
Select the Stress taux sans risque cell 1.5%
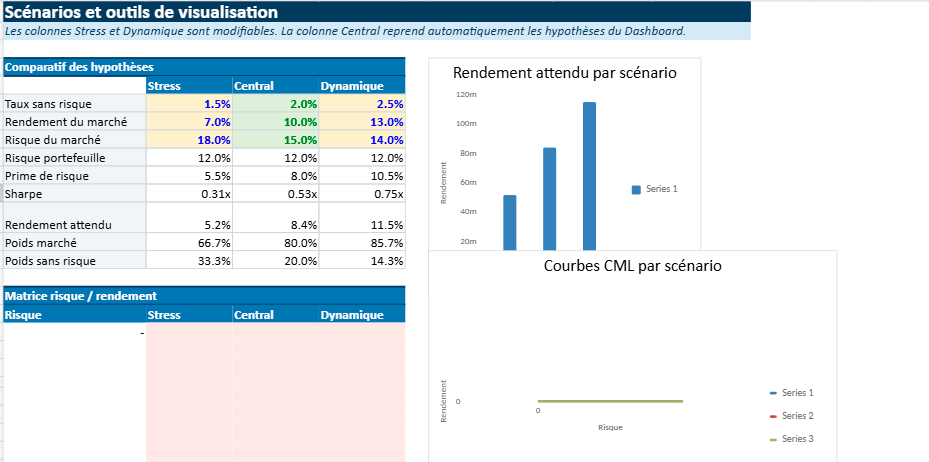point(190,104)
